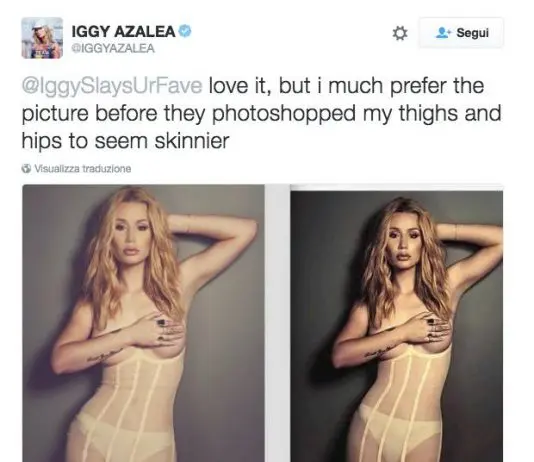Click the word "photoshopped" in the tweet
The width and height of the screenshot is (534, 462).
coord(284,113)
